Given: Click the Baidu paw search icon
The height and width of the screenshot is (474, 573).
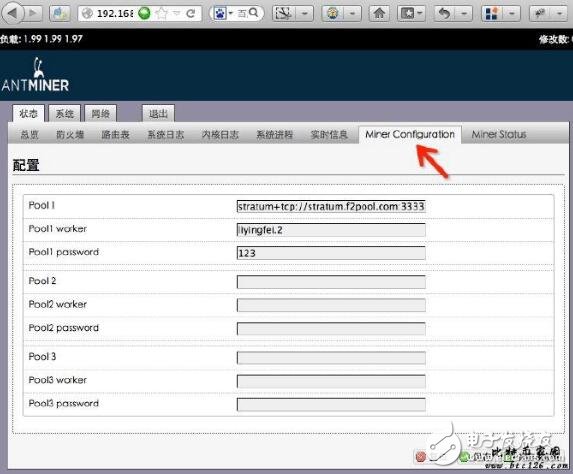Looking at the screenshot, I should 220,14.
